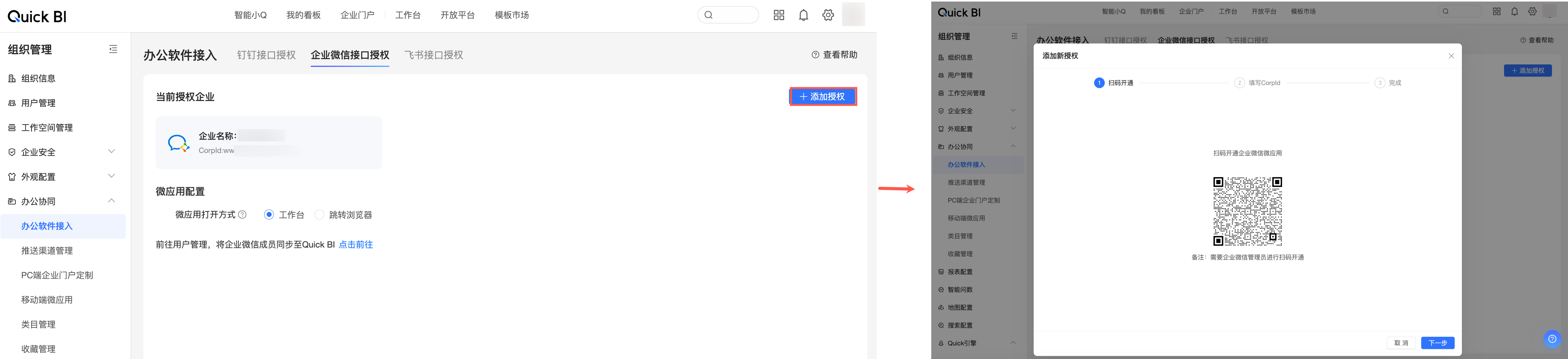This screenshot has width=1568, height=359.
Task: Click the Quick BI logo in the undimmed page
Action: [x=37, y=17]
